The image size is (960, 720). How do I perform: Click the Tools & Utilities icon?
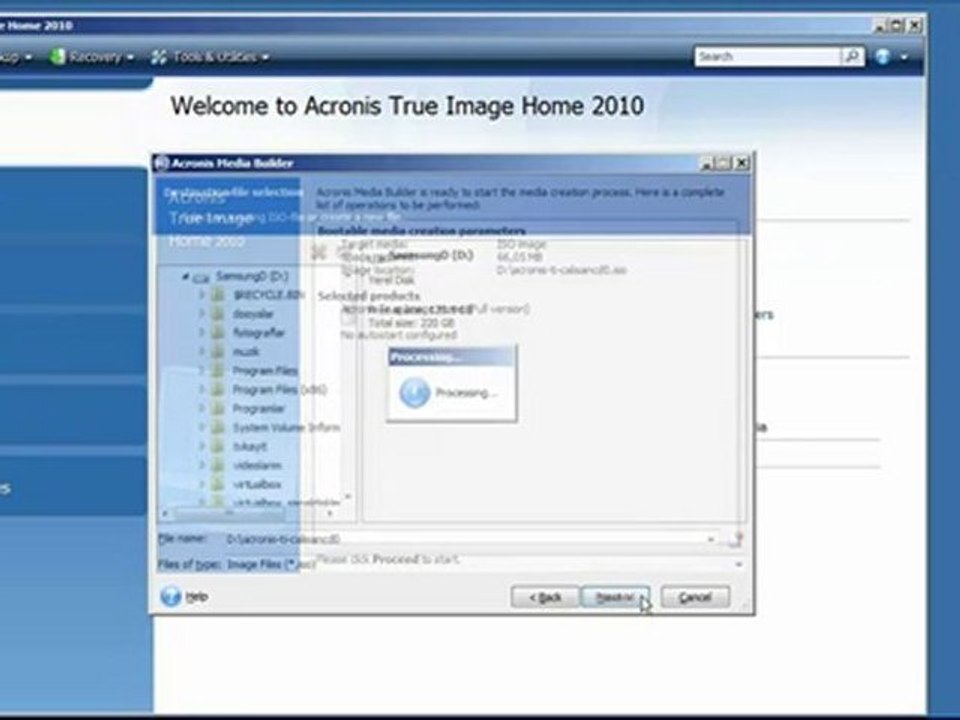click(x=159, y=57)
